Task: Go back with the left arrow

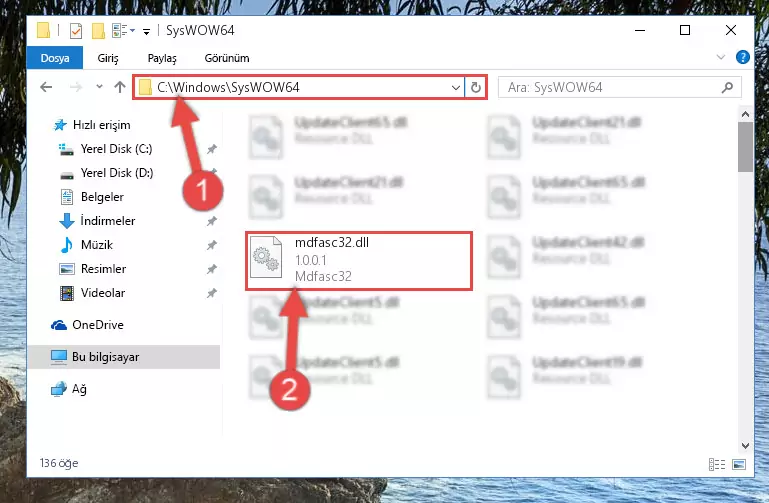Action: tap(46, 87)
